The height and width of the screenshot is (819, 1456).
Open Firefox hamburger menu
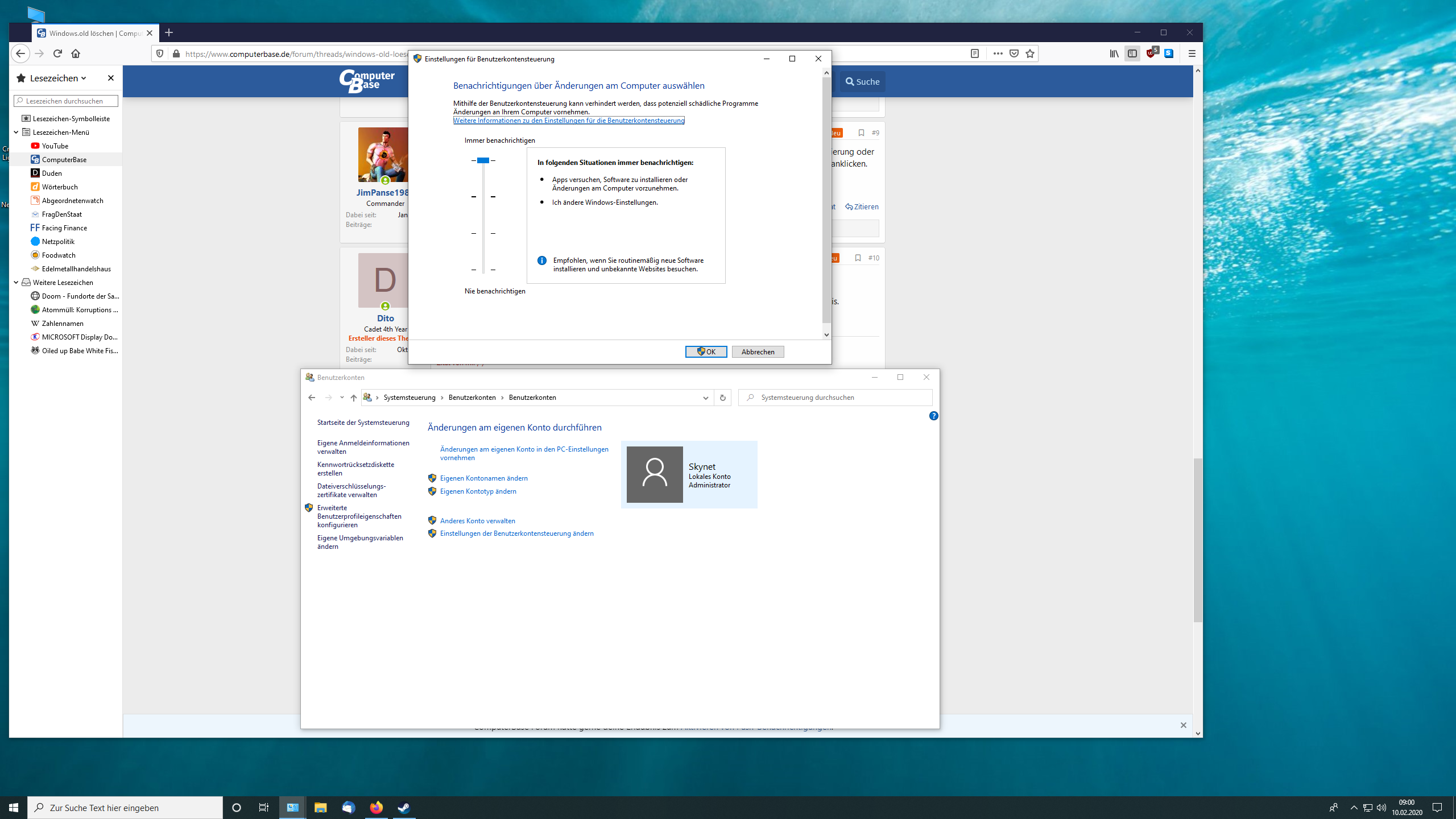pos(1192,53)
